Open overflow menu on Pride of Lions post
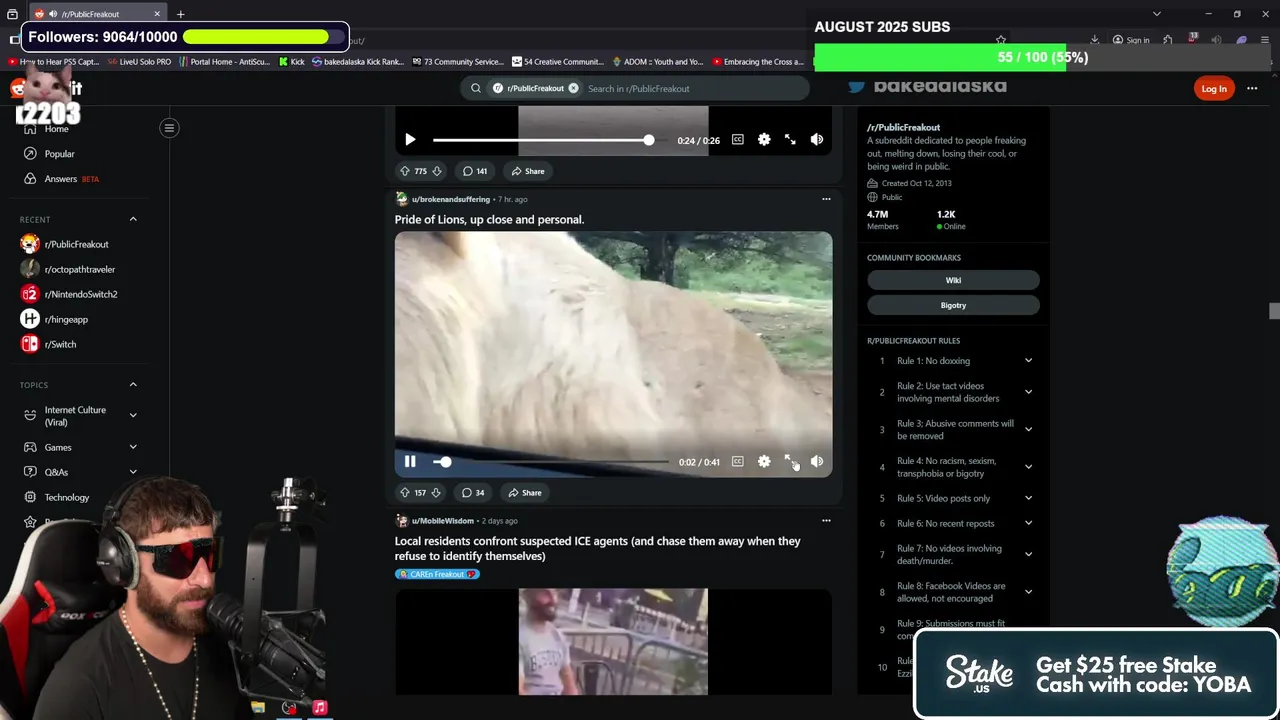1280x720 pixels. point(826,199)
